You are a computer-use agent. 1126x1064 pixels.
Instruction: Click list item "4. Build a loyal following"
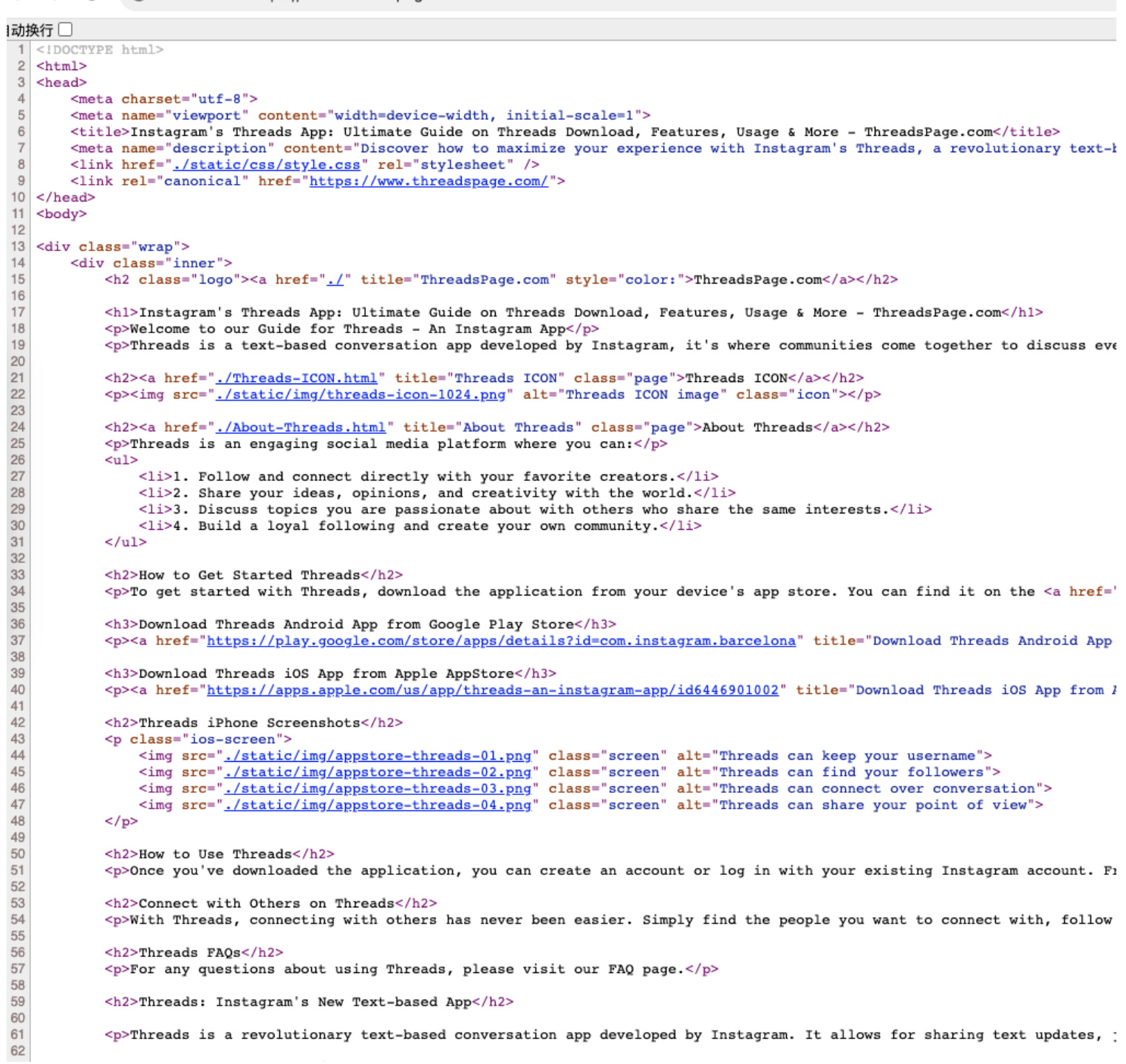(x=420, y=526)
